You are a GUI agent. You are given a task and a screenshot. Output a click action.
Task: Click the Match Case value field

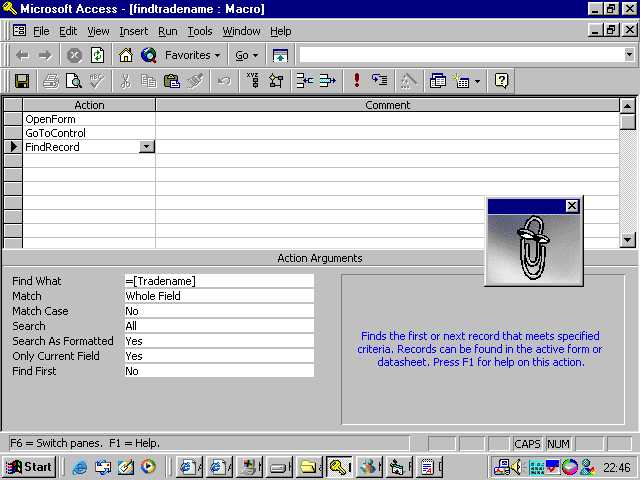coord(219,311)
